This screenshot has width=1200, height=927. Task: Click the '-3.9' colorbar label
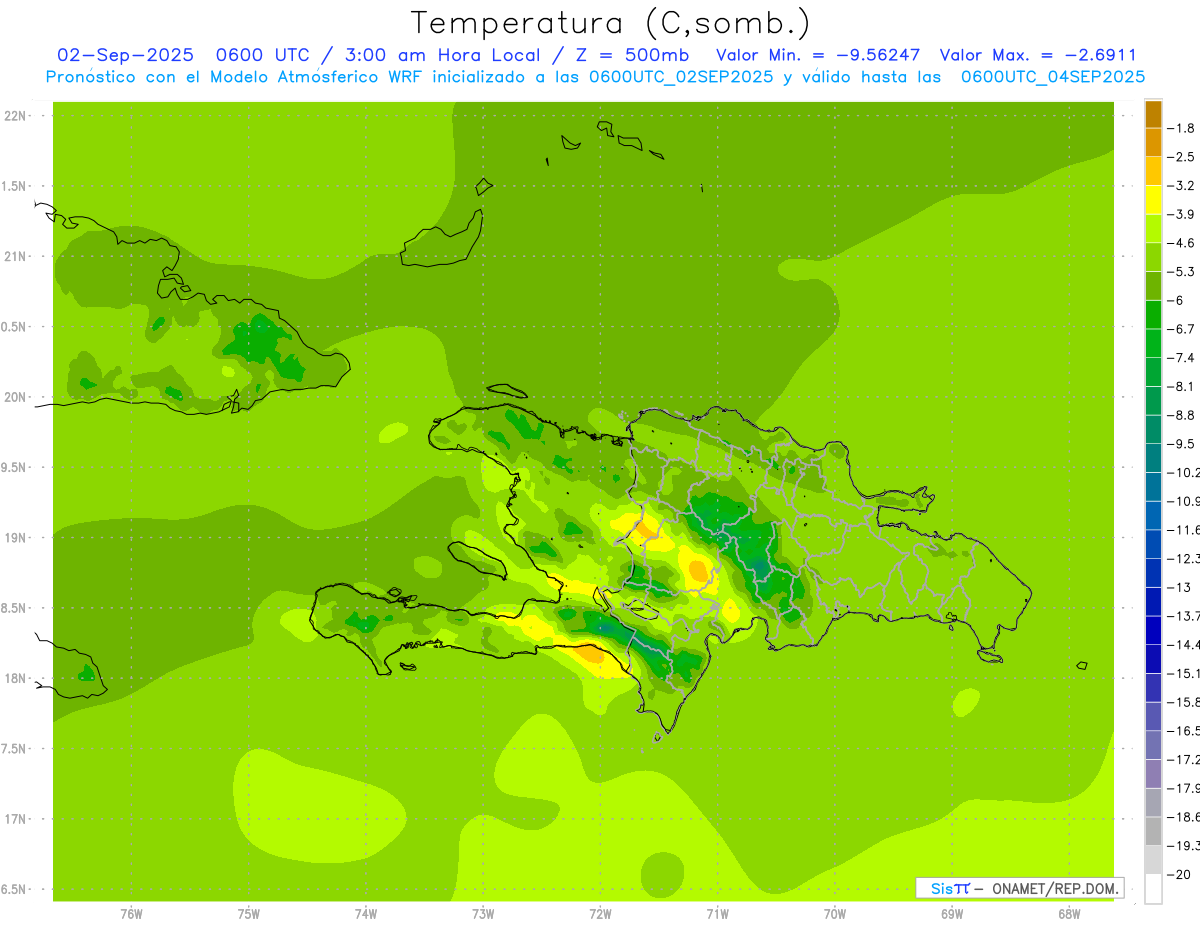coord(1182,214)
